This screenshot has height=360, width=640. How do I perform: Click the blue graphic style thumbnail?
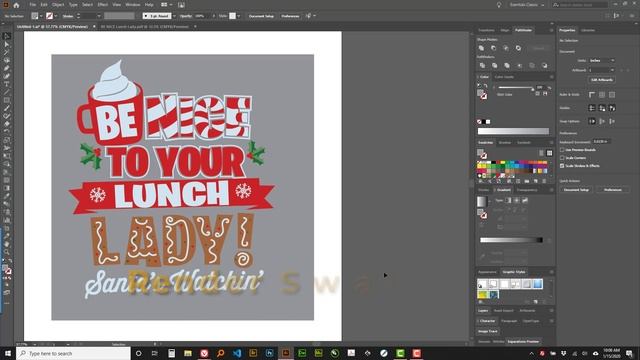click(x=538, y=284)
